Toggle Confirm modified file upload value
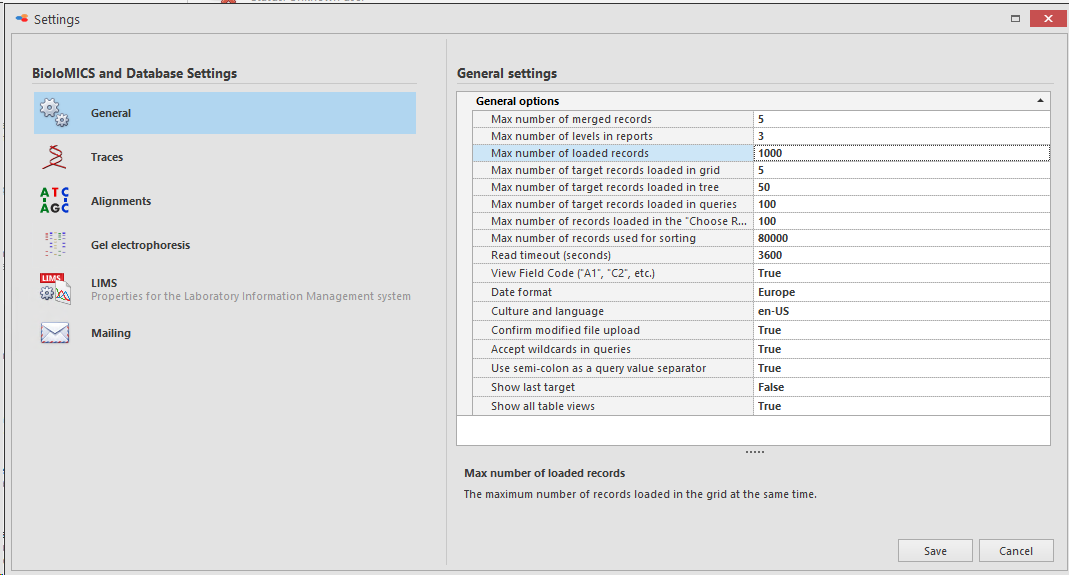The width and height of the screenshot is (1069, 575). (901, 330)
